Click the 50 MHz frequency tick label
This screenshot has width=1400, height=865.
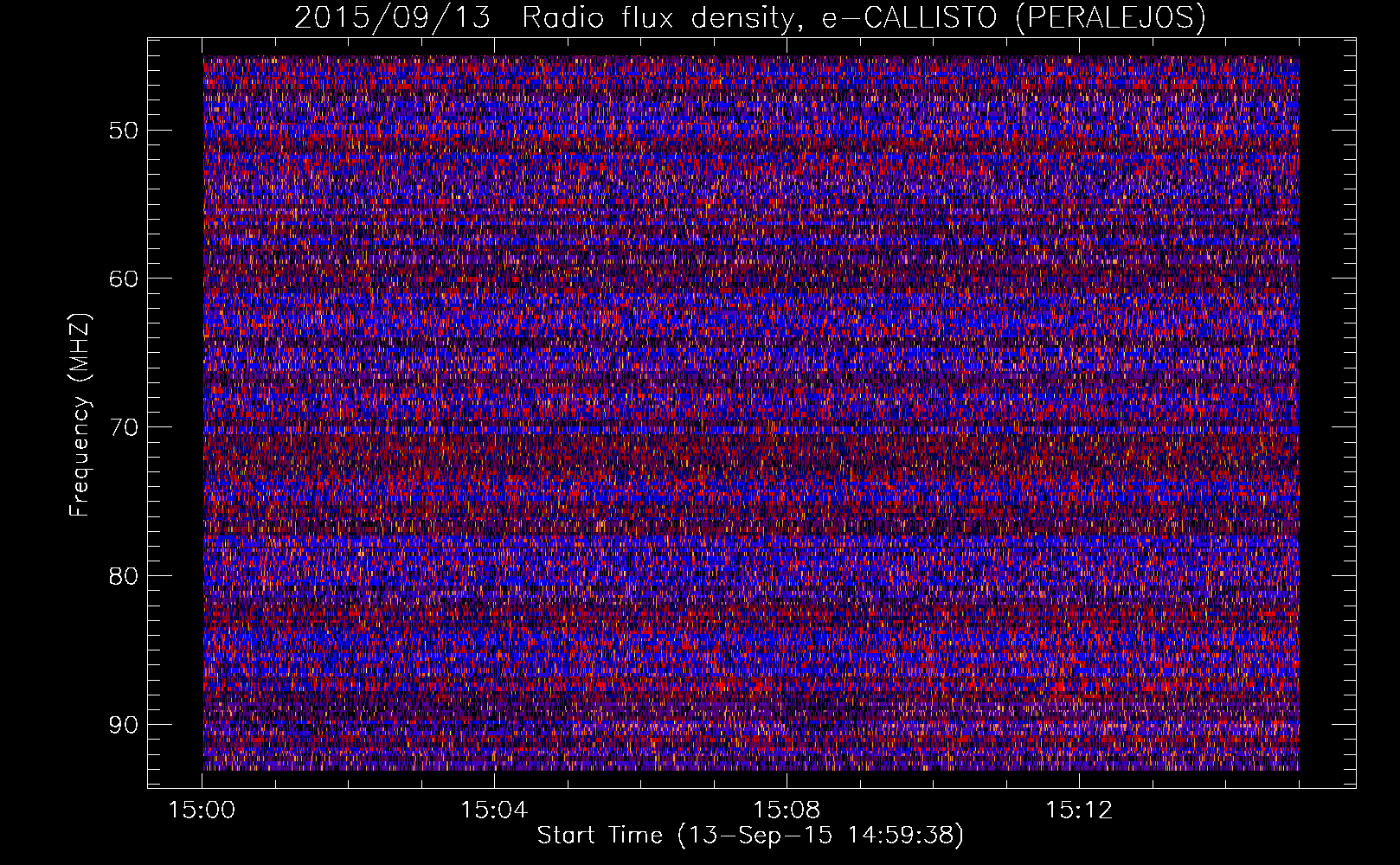123,131
